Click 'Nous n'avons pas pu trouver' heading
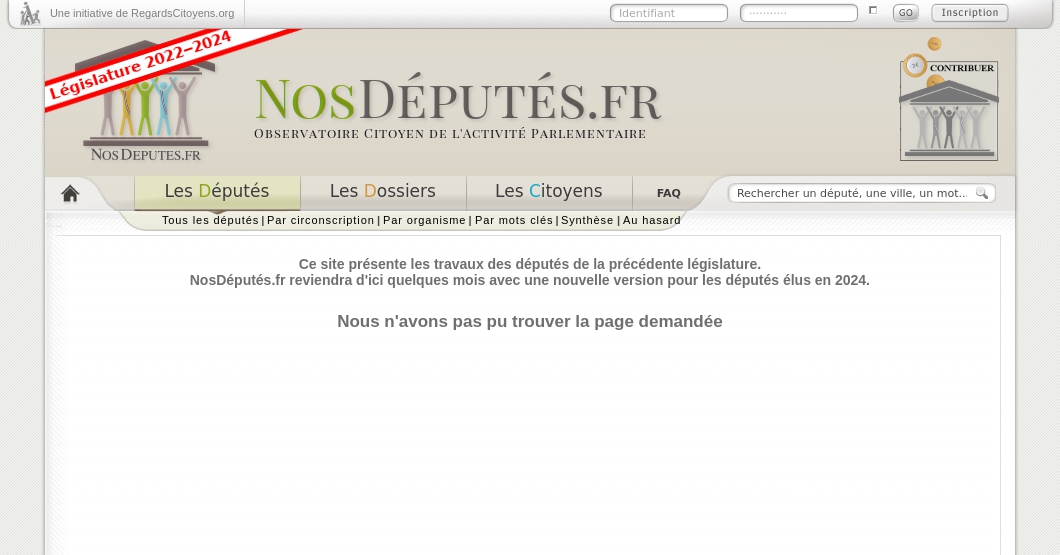Viewport: 1060px width, 555px height. pyautogui.click(x=530, y=321)
